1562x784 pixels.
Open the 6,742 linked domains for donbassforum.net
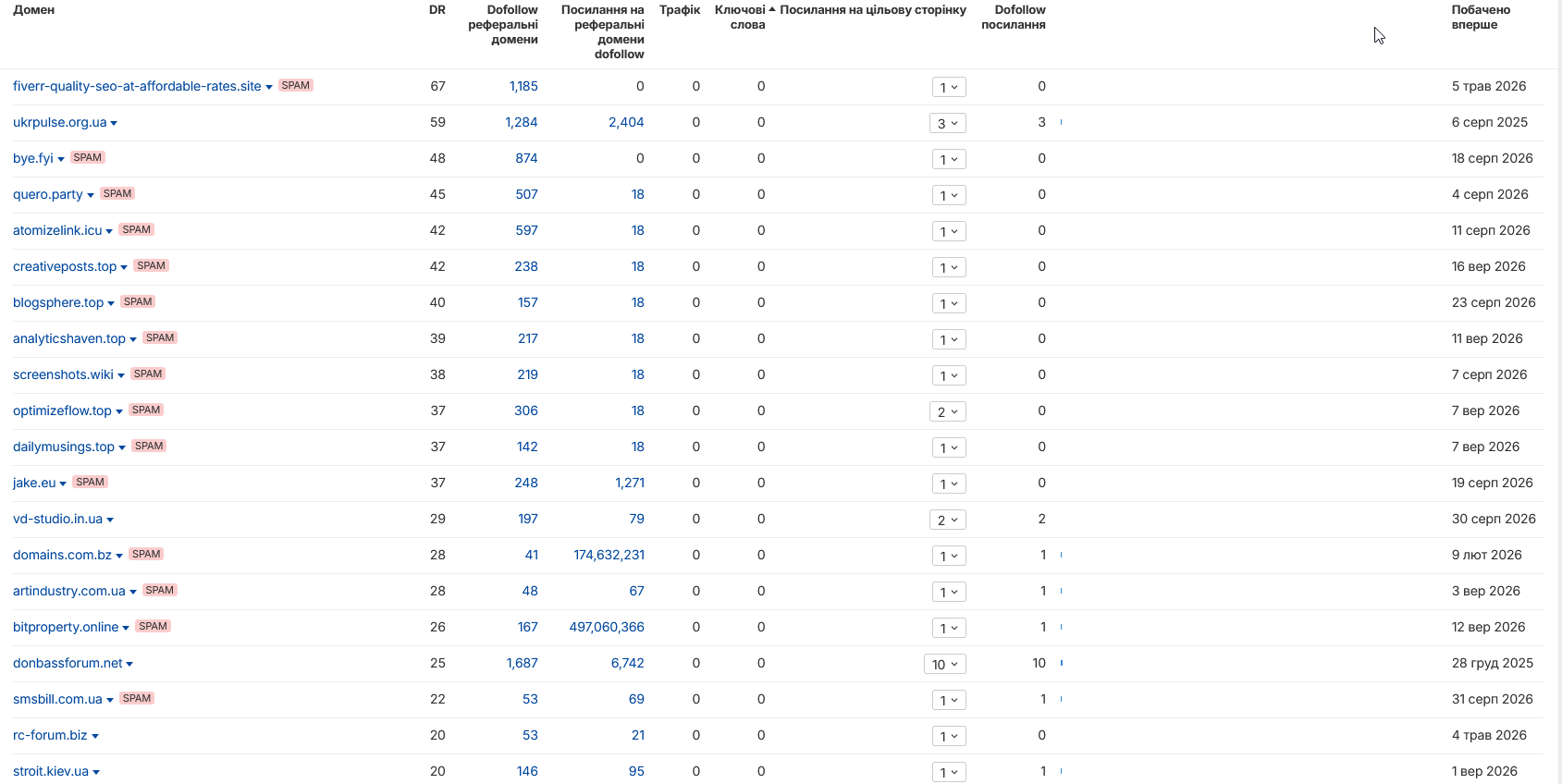(627, 663)
